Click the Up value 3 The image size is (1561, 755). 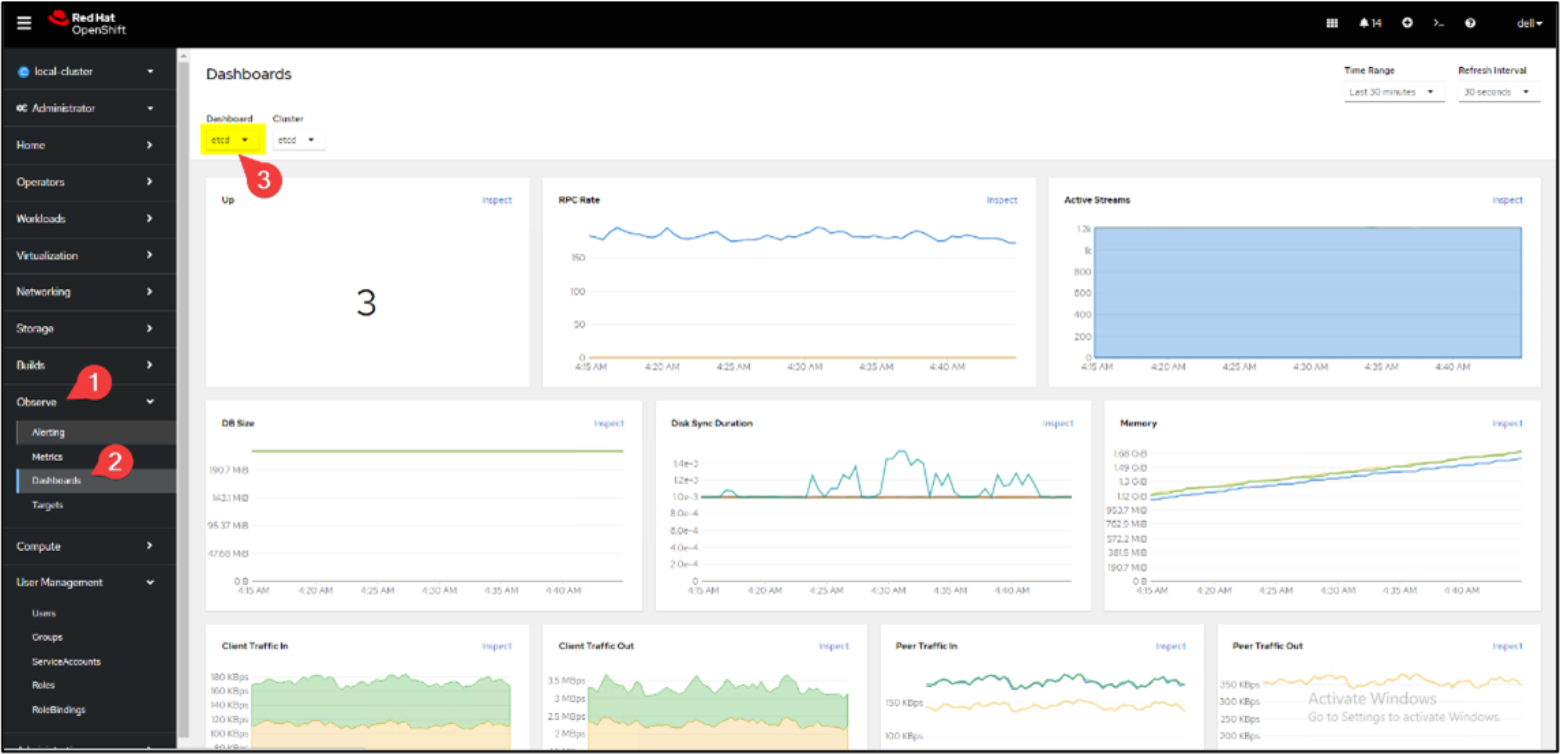click(366, 303)
